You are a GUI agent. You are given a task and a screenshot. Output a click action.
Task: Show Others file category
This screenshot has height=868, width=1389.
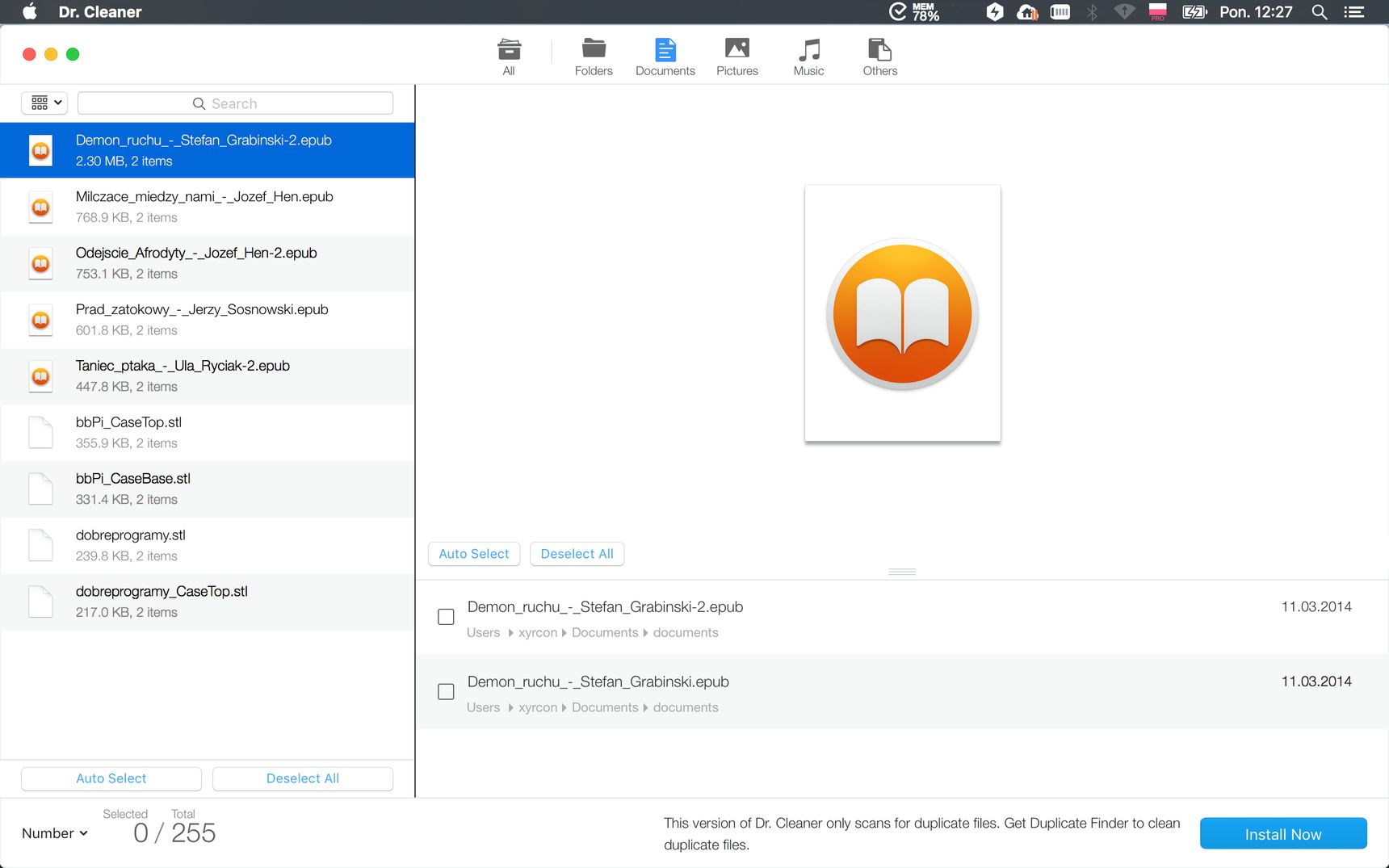tap(879, 57)
